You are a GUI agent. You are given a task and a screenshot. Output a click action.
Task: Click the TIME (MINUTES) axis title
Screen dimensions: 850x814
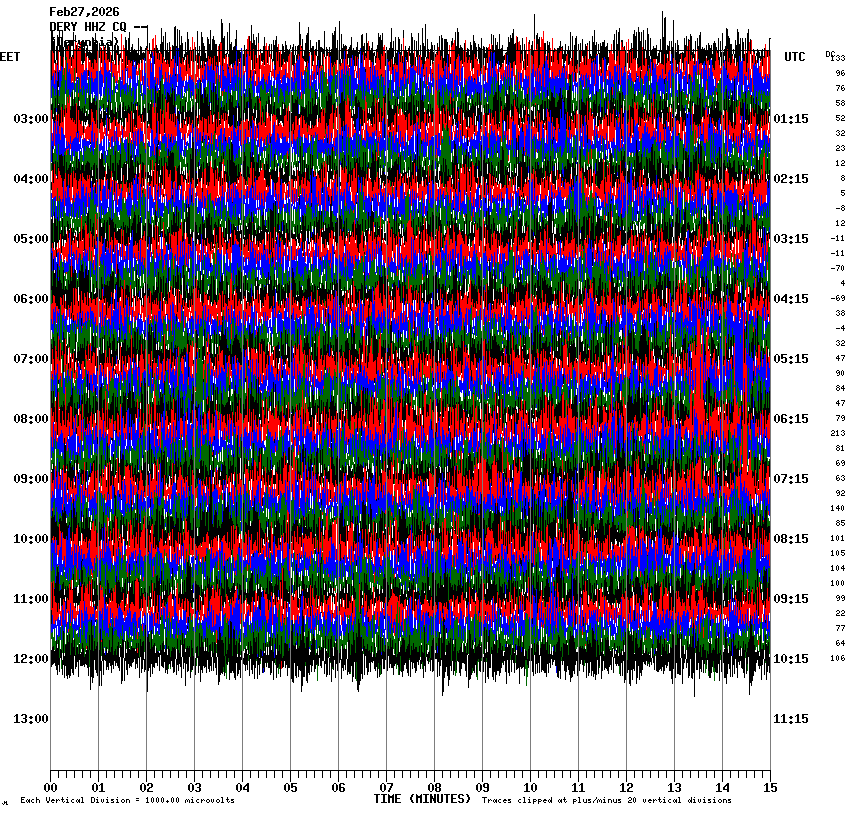[x=421, y=799]
